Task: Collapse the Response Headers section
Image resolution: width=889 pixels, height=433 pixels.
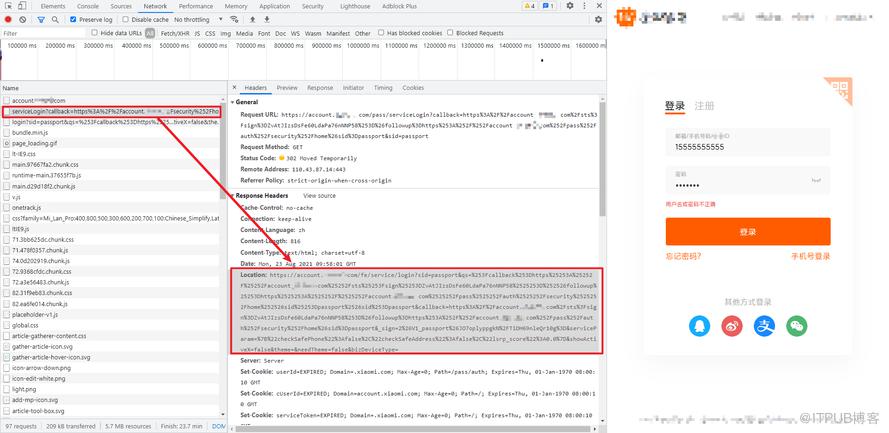Action: tap(261, 196)
